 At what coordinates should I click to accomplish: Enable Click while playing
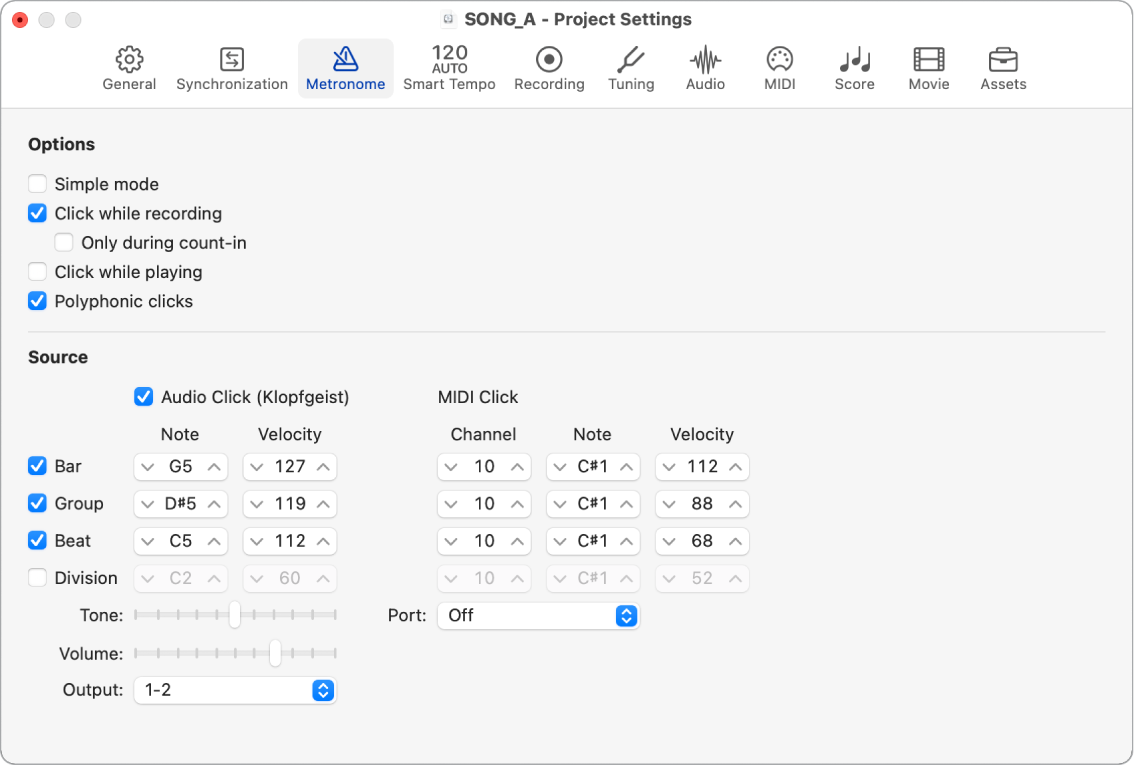pyautogui.click(x=37, y=272)
